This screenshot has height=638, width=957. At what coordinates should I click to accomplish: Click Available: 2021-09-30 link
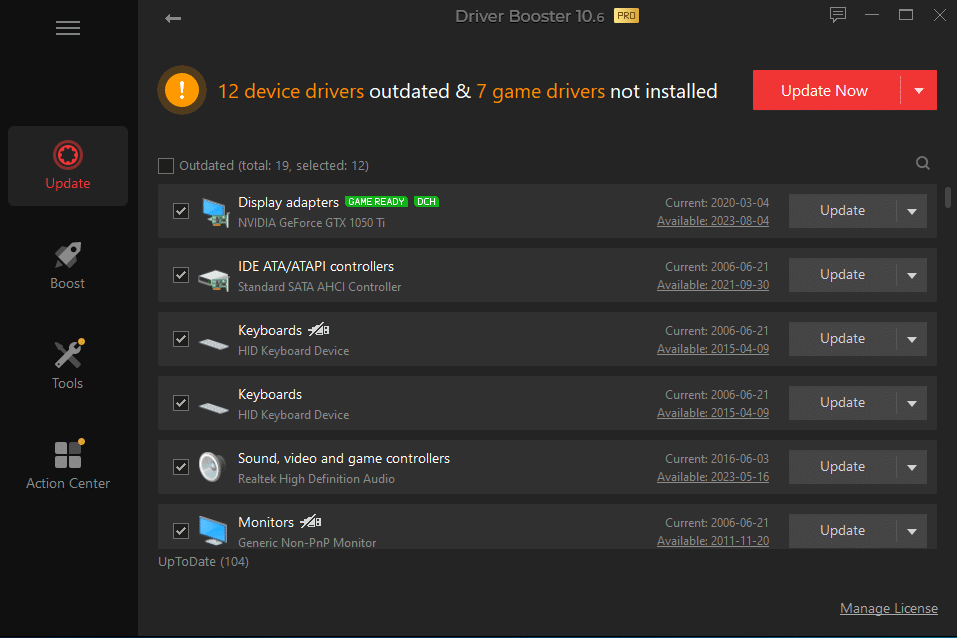pyautogui.click(x=713, y=285)
